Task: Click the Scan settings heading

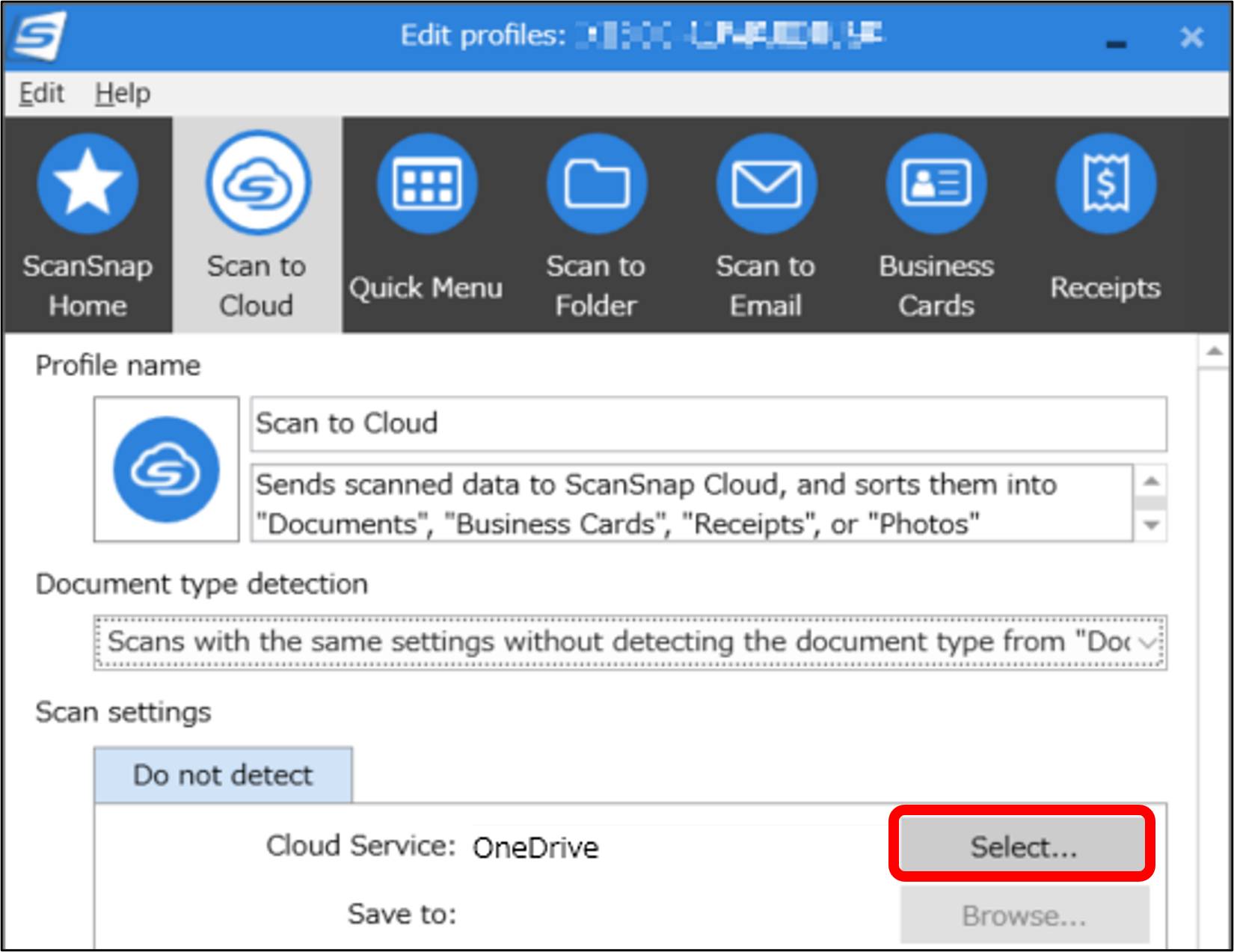Action: (123, 712)
